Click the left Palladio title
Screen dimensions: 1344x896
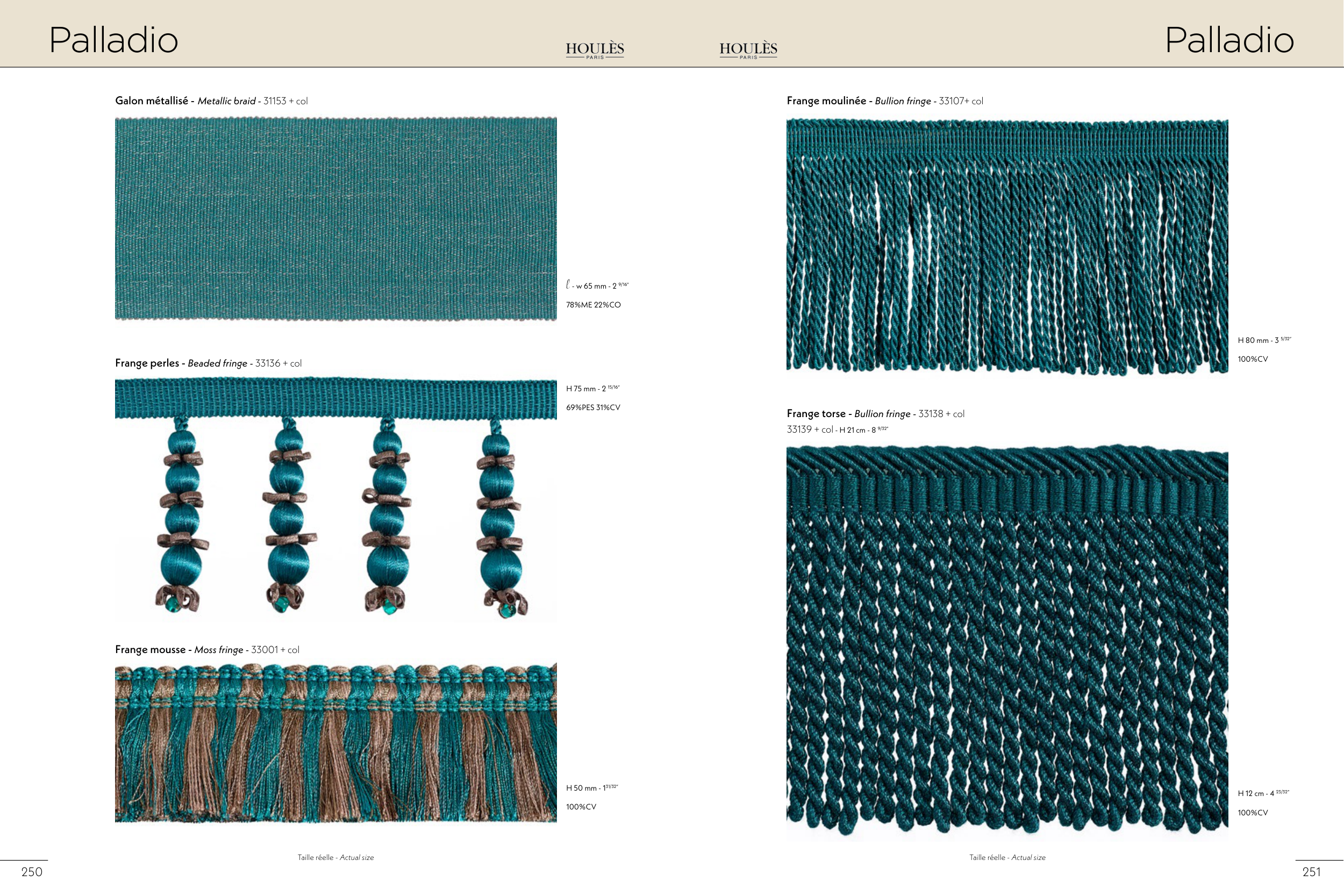(x=114, y=40)
